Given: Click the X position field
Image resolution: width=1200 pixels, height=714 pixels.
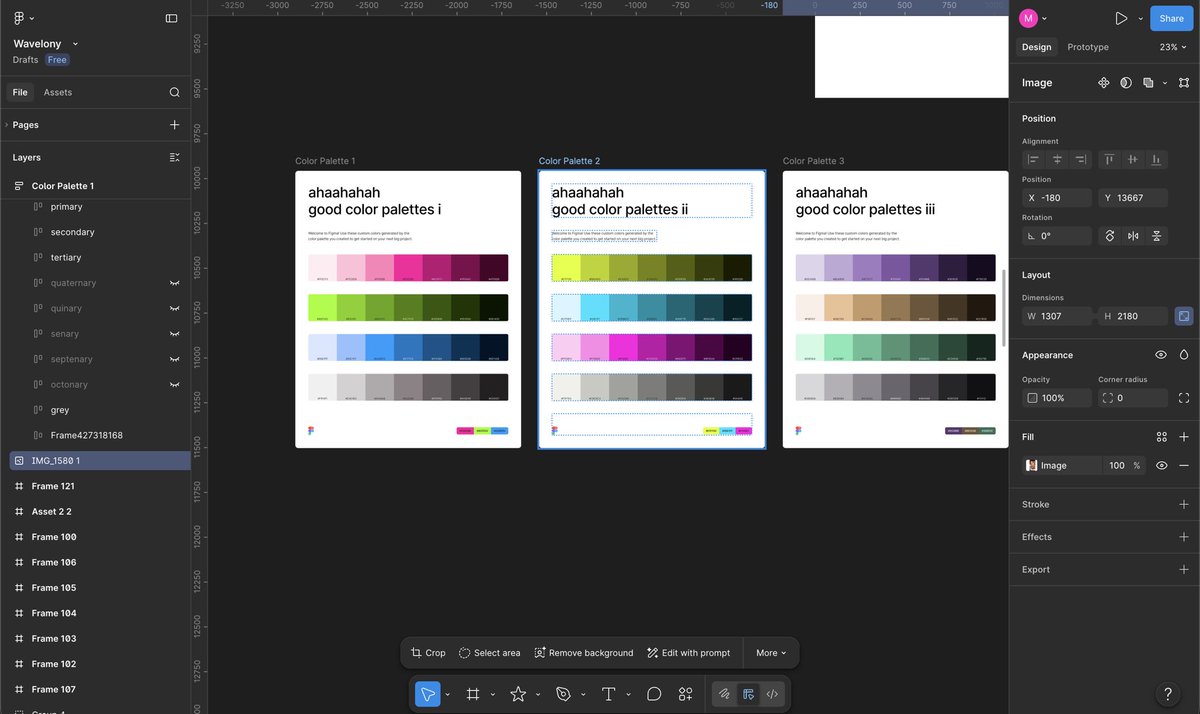Looking at the screenshot, I should pos(1057,198).
